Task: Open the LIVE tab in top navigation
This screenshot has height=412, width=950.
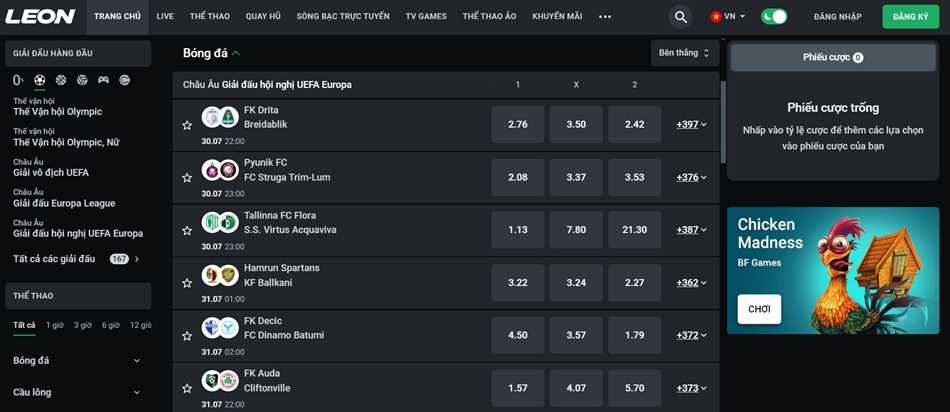Action: (165, 17)
